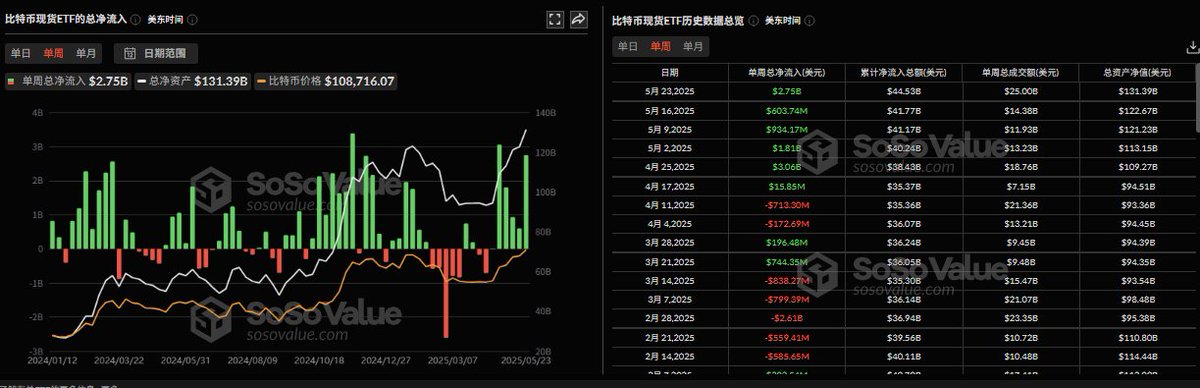Switch history table to 单月 view

pos(693,46)
